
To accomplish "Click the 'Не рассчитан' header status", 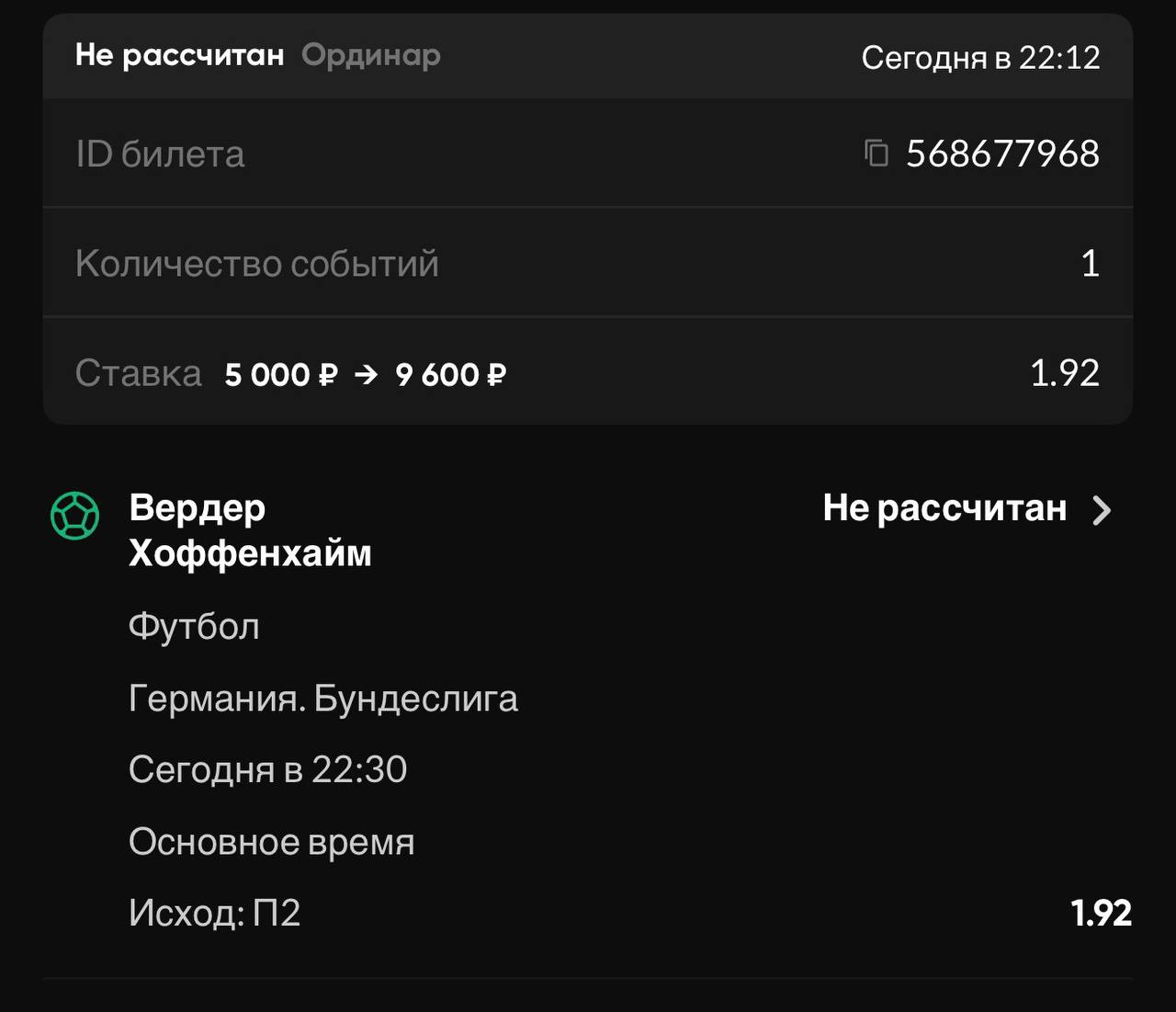I will click(179, 55).
